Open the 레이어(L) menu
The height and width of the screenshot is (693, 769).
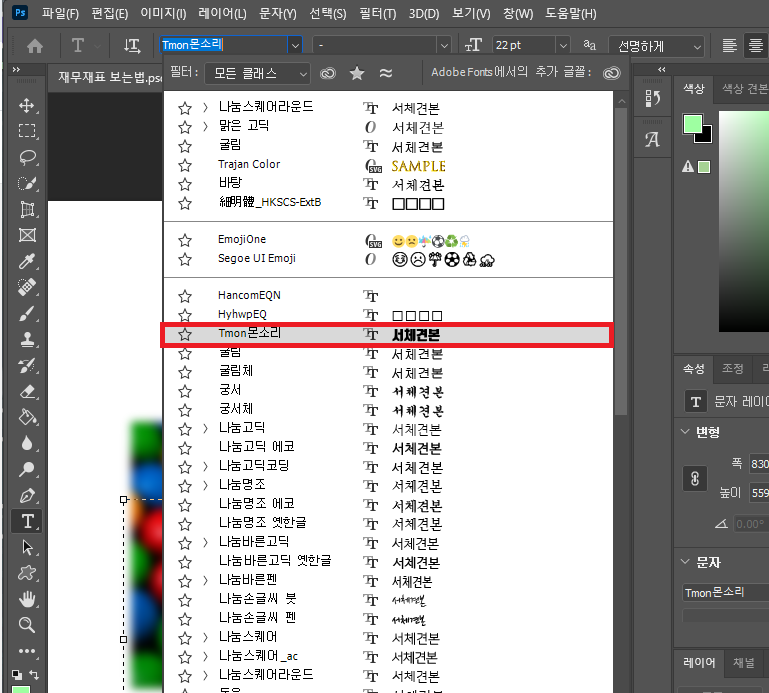coord(222,13)
